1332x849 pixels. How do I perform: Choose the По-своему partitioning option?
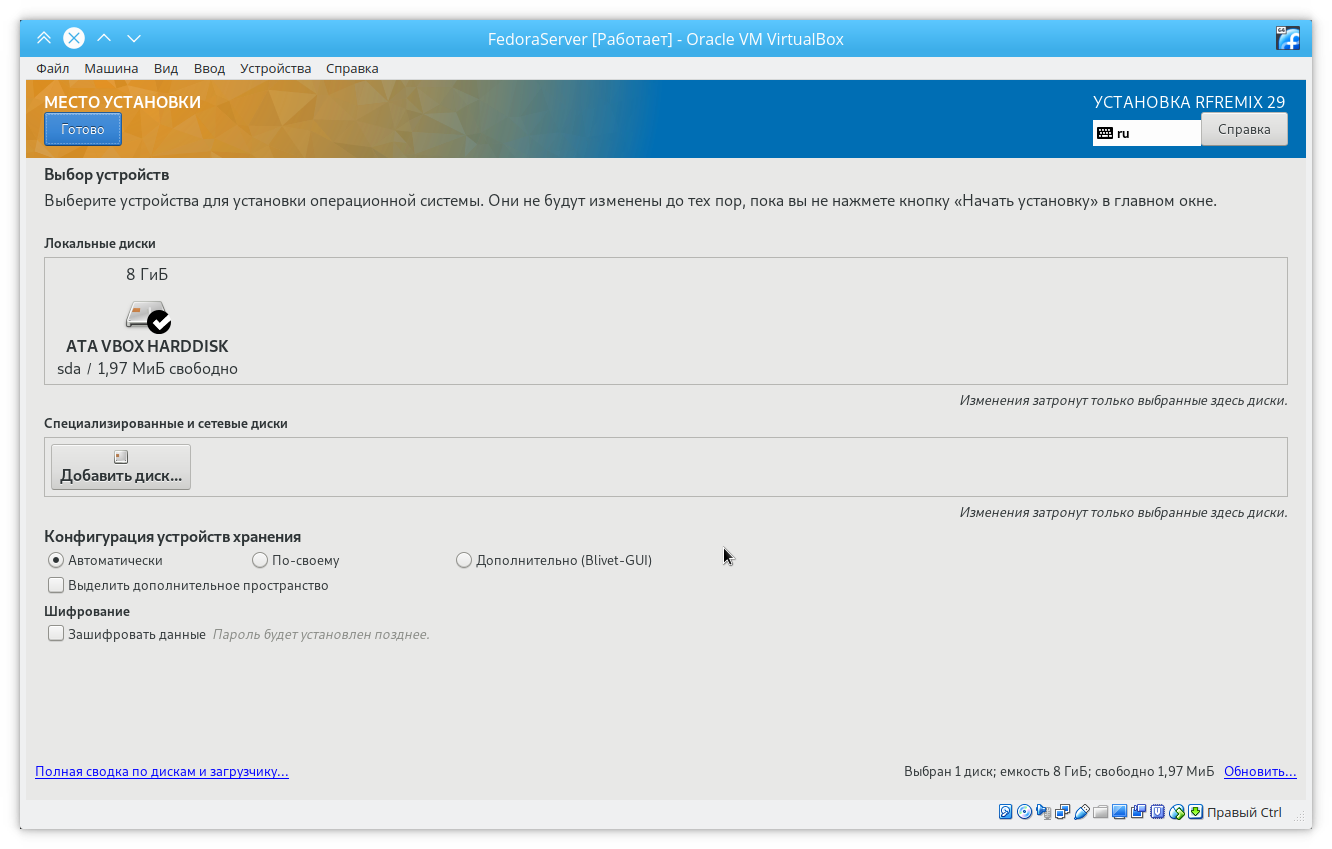coord(260,560)
